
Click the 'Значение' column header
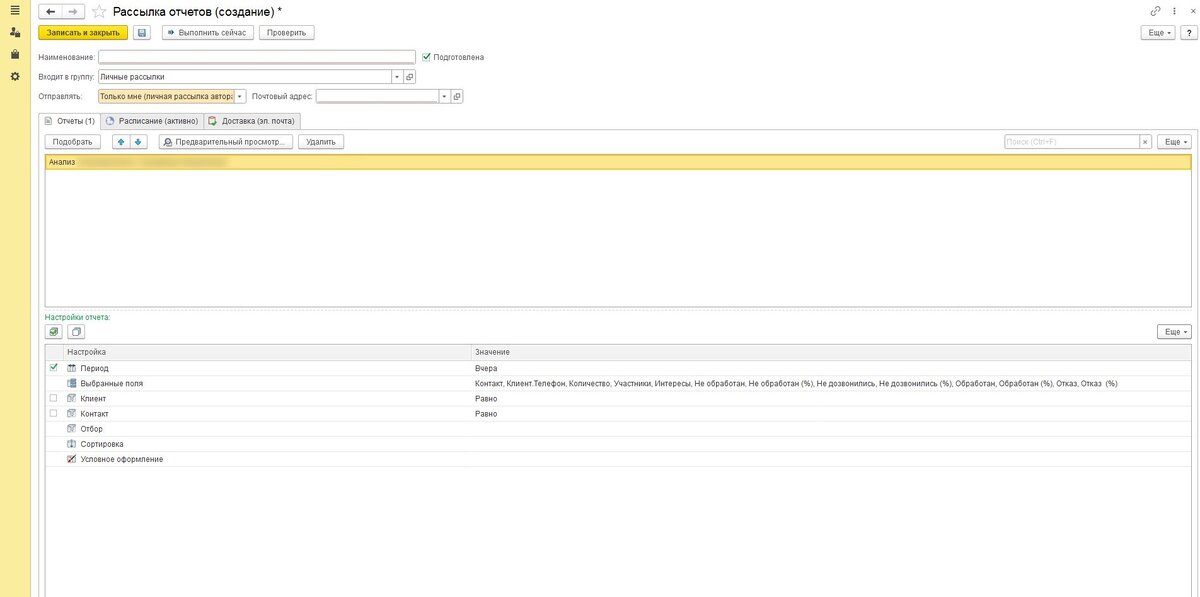pyautogui.click(x=831, y=352)
